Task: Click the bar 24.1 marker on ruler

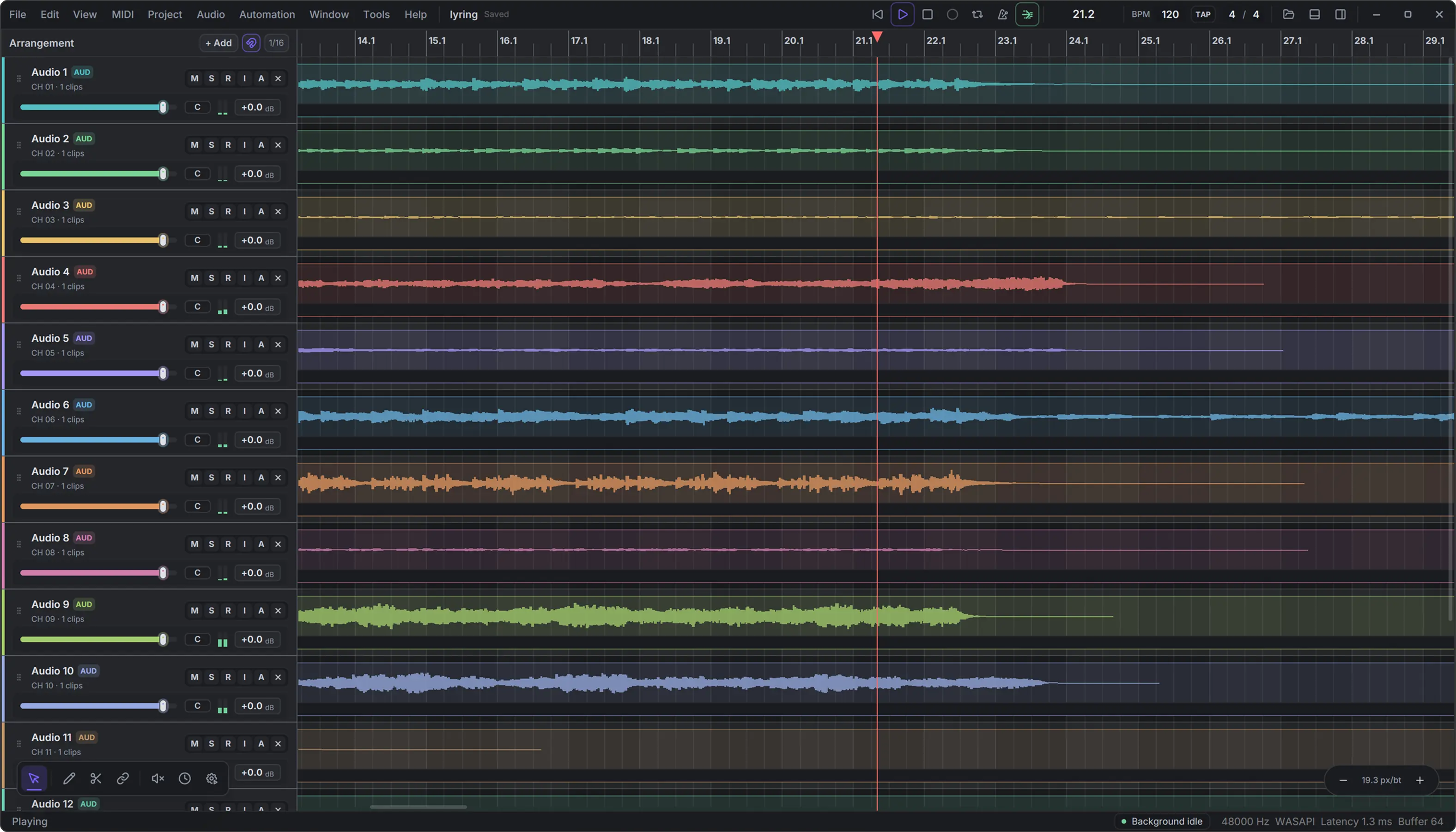Action: [x=1078, y=41]
